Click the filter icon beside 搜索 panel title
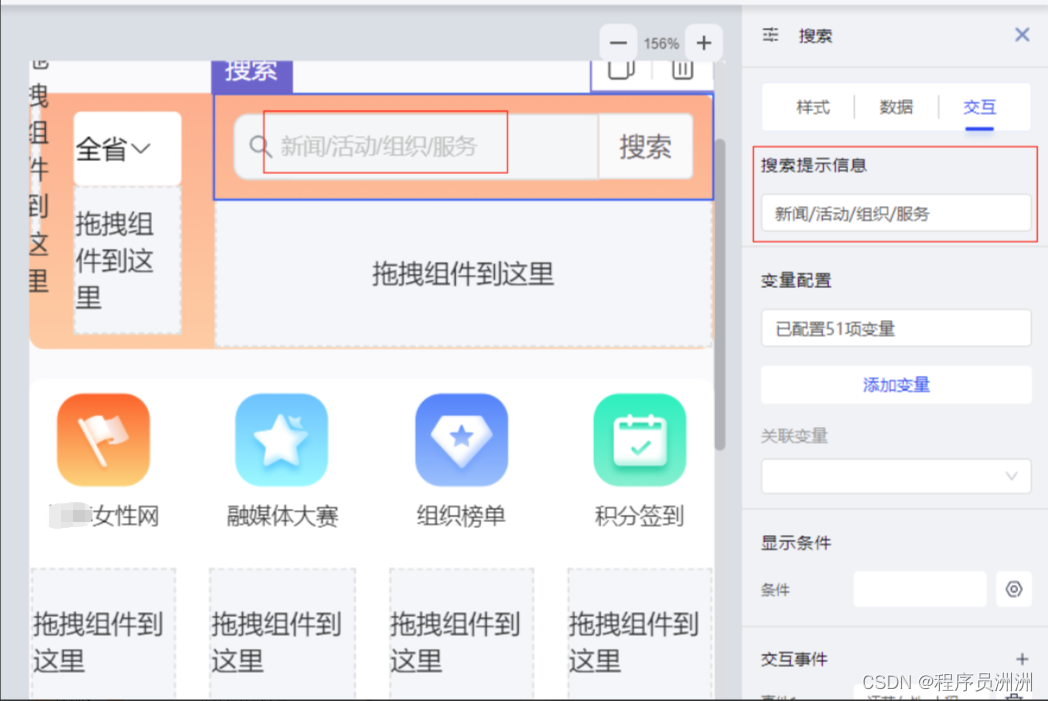Screen dimensions: 1048x701 [770, 35]
